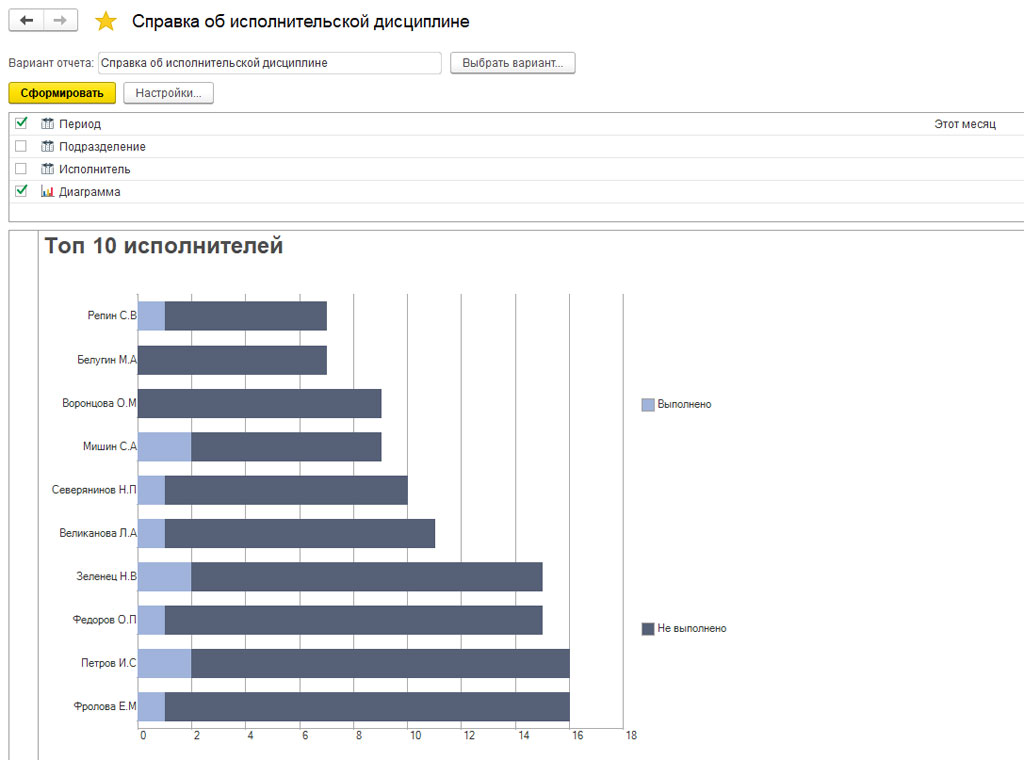This screenshot has width=1024, height=760.
Task: Click the Не выполнено legend color swatch
Action: click(x=647, y=629)
